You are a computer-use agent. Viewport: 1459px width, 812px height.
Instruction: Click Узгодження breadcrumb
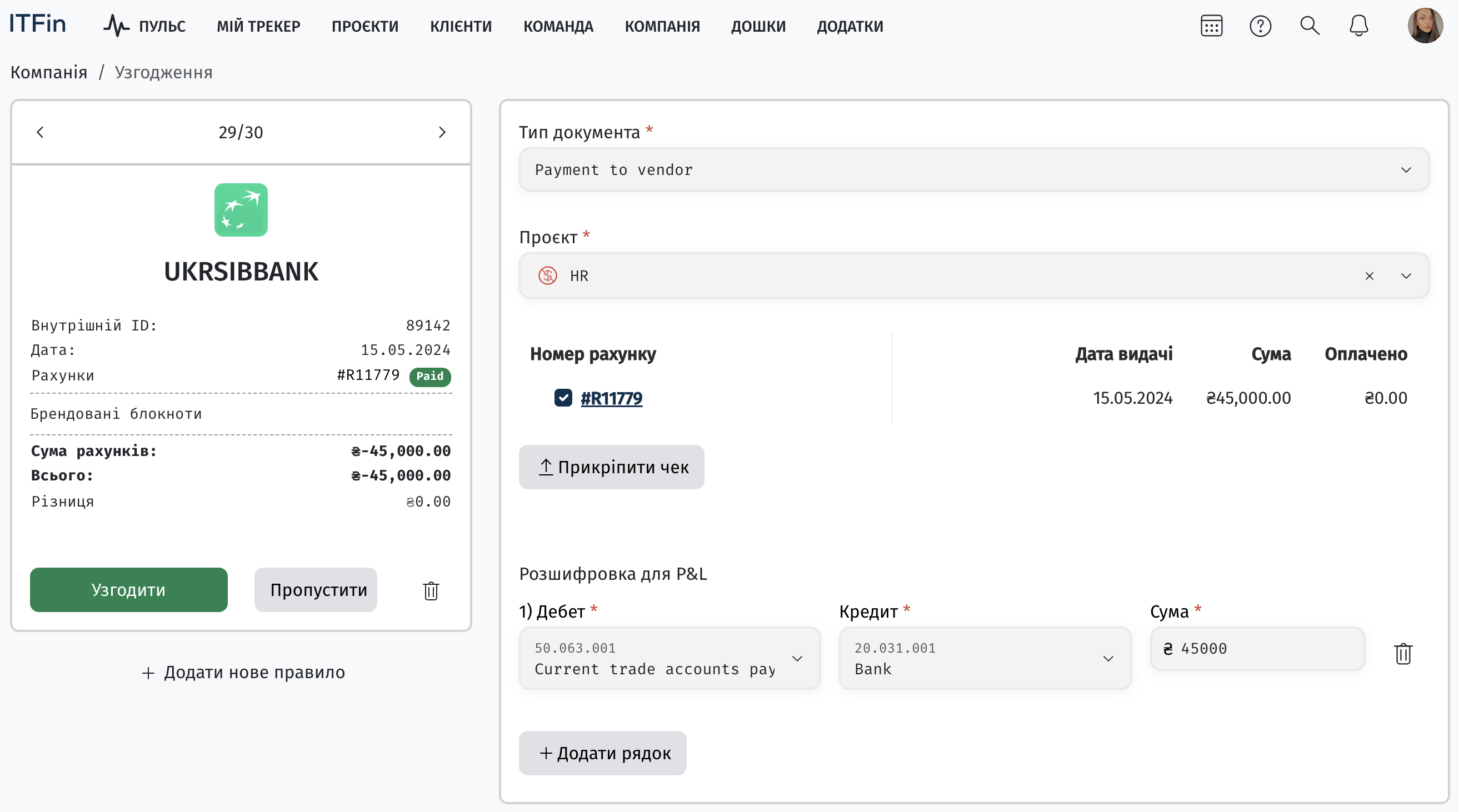click(x=164, y=72)
